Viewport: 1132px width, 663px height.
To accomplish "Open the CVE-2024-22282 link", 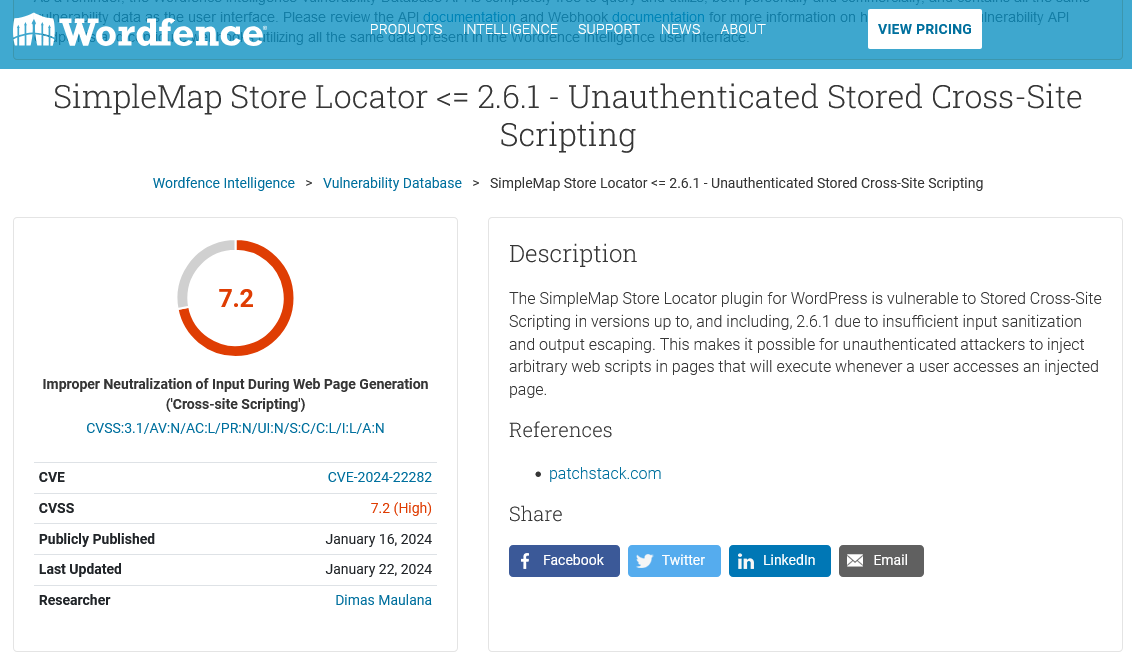I will click(x=380, y=477).
